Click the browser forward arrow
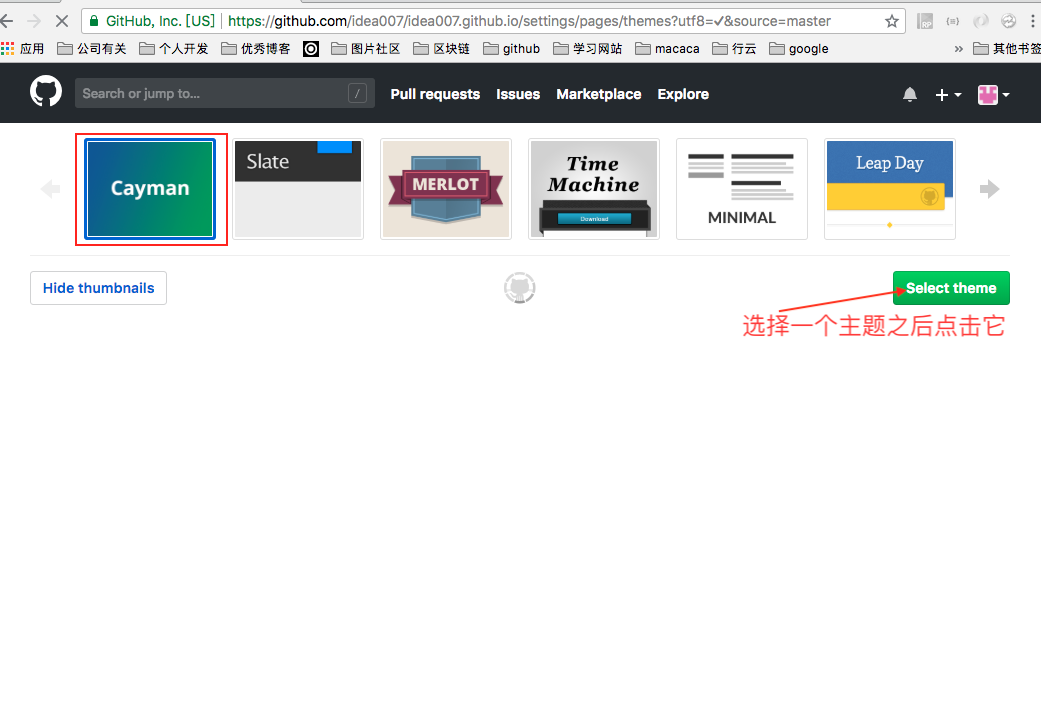The height and width of the screenshot is (703, 1041). pos(34,21)
